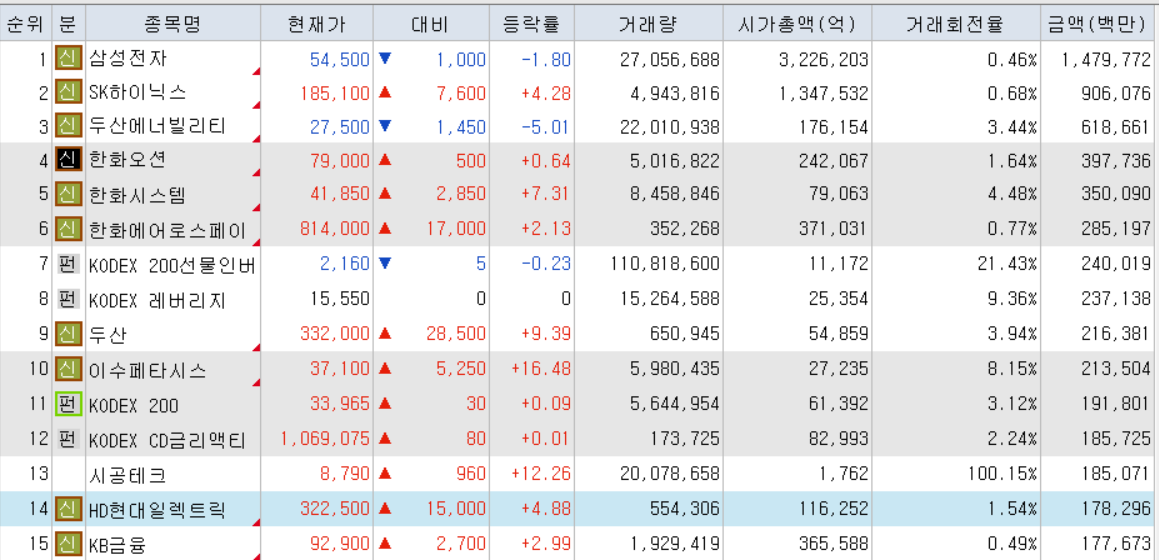Select the stock name SK하이닉스
1159x560 pixels.
[x=137, y=92]
